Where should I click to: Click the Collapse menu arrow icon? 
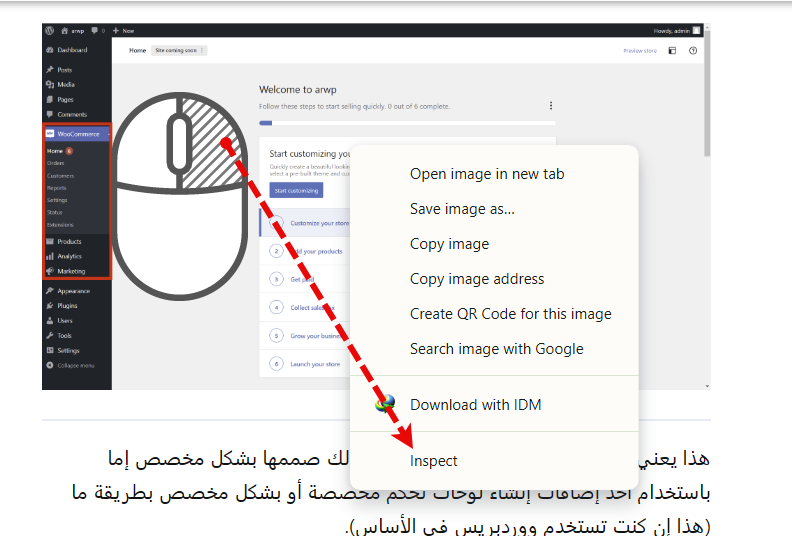[x=50, y=365]
